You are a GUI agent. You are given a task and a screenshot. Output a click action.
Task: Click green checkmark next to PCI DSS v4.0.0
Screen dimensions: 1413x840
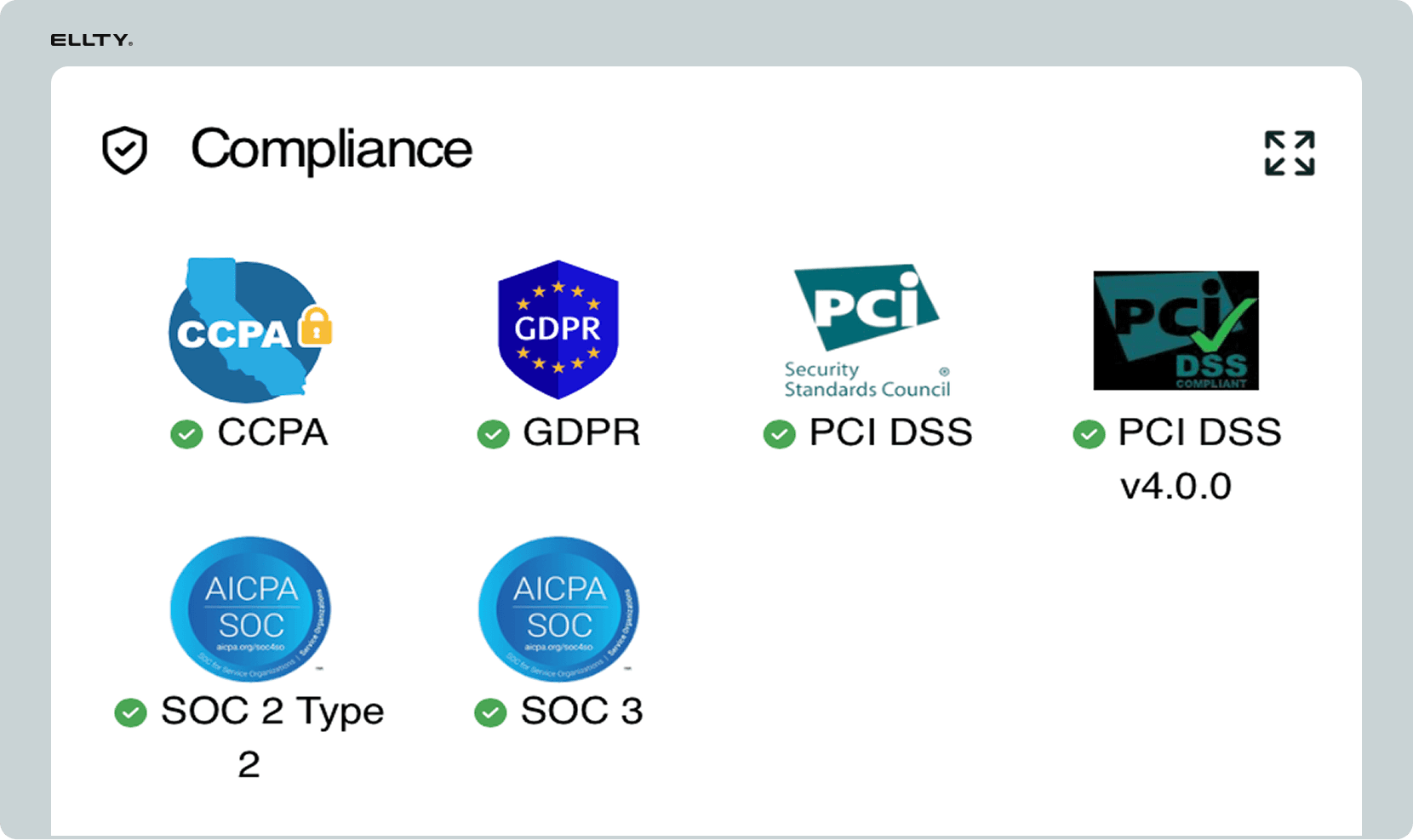click(1089, 434)
